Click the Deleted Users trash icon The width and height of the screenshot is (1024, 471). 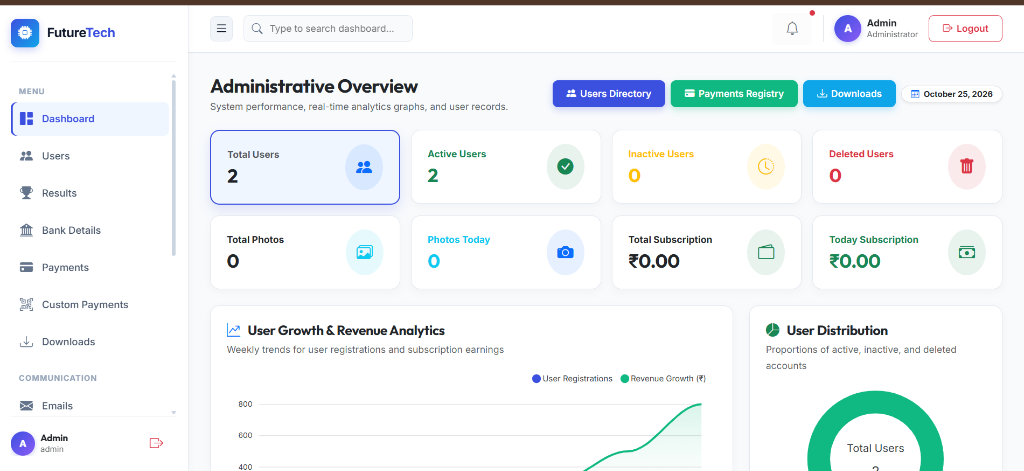(967, 167)
